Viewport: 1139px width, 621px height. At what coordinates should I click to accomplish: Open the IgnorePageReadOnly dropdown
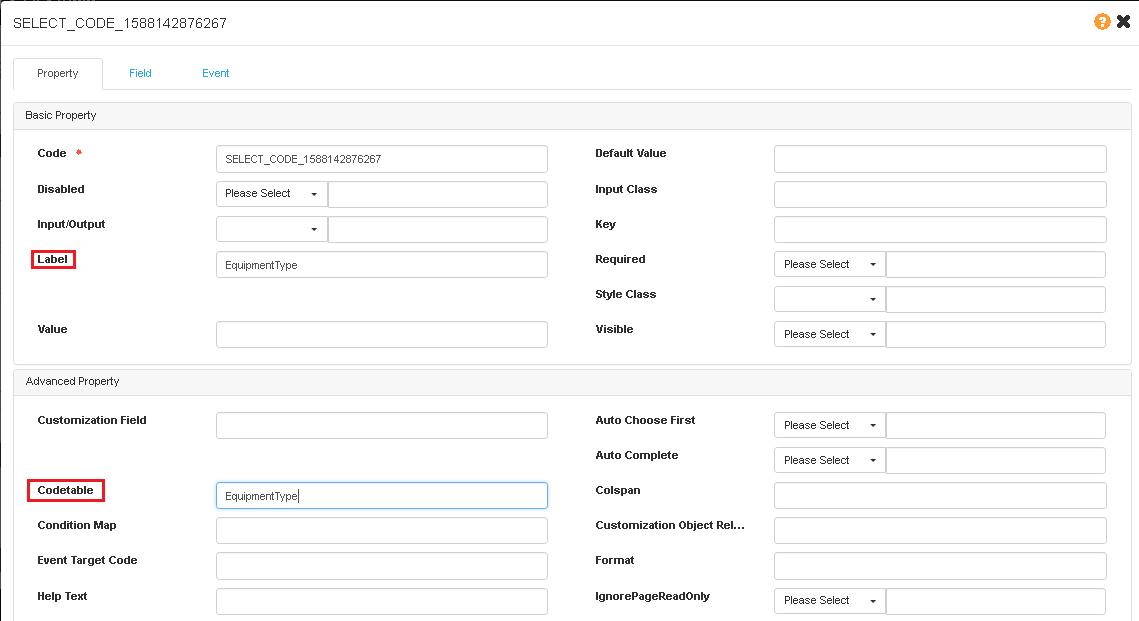(x=829, y=601)
